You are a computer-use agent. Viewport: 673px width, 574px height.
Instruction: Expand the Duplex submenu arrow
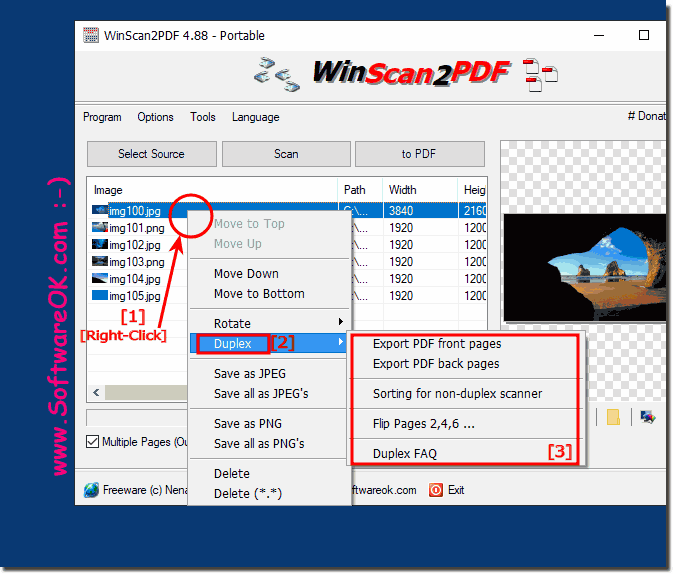coord(340,342)
